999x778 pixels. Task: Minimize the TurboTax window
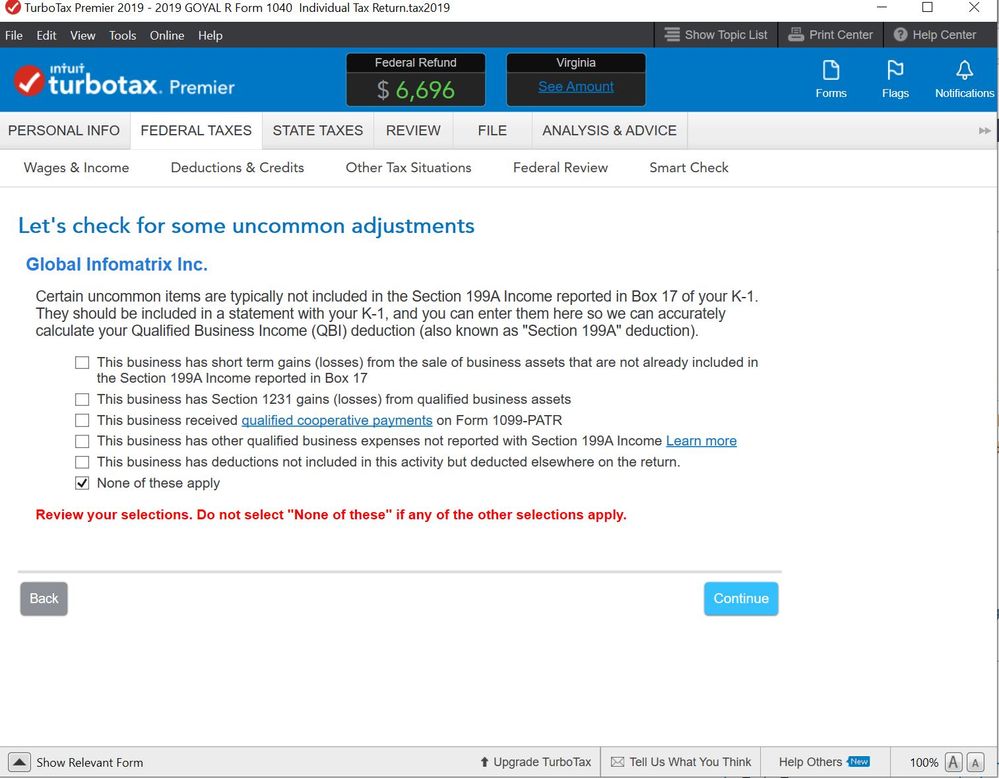pyautogui.click(x=882, y=8)
